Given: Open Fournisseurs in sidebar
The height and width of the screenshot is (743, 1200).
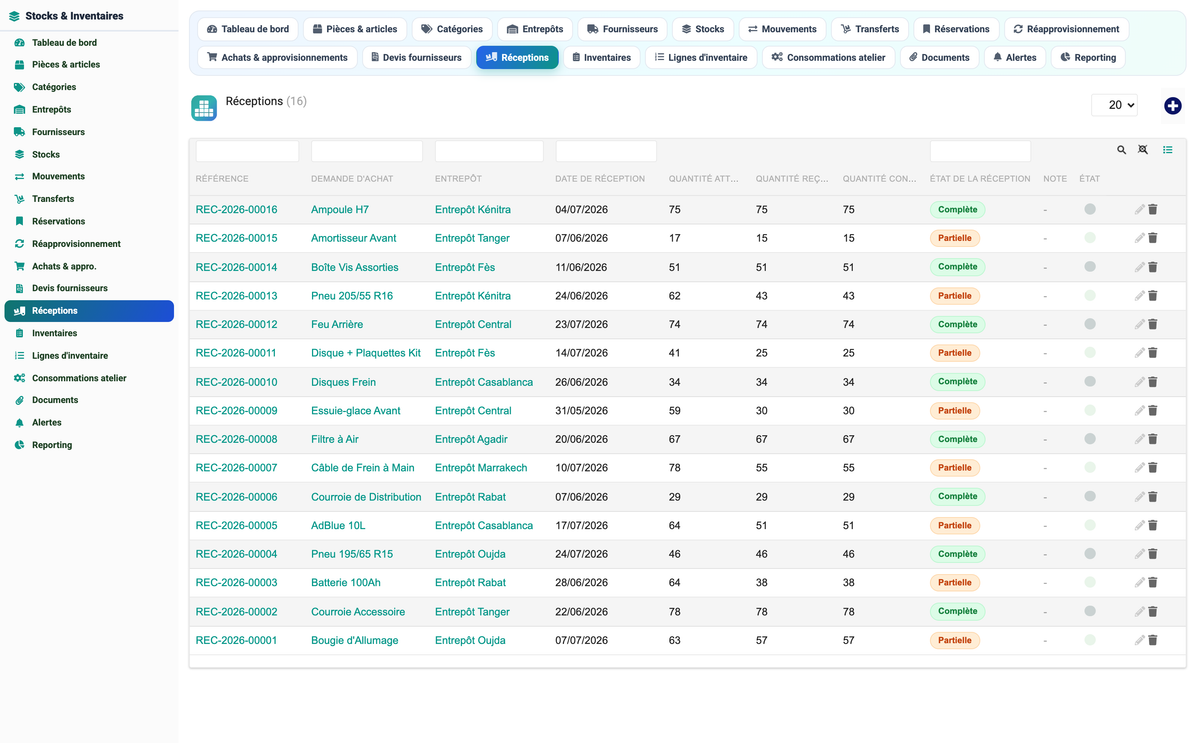Looking at the screenshot, I should [89, 132].
